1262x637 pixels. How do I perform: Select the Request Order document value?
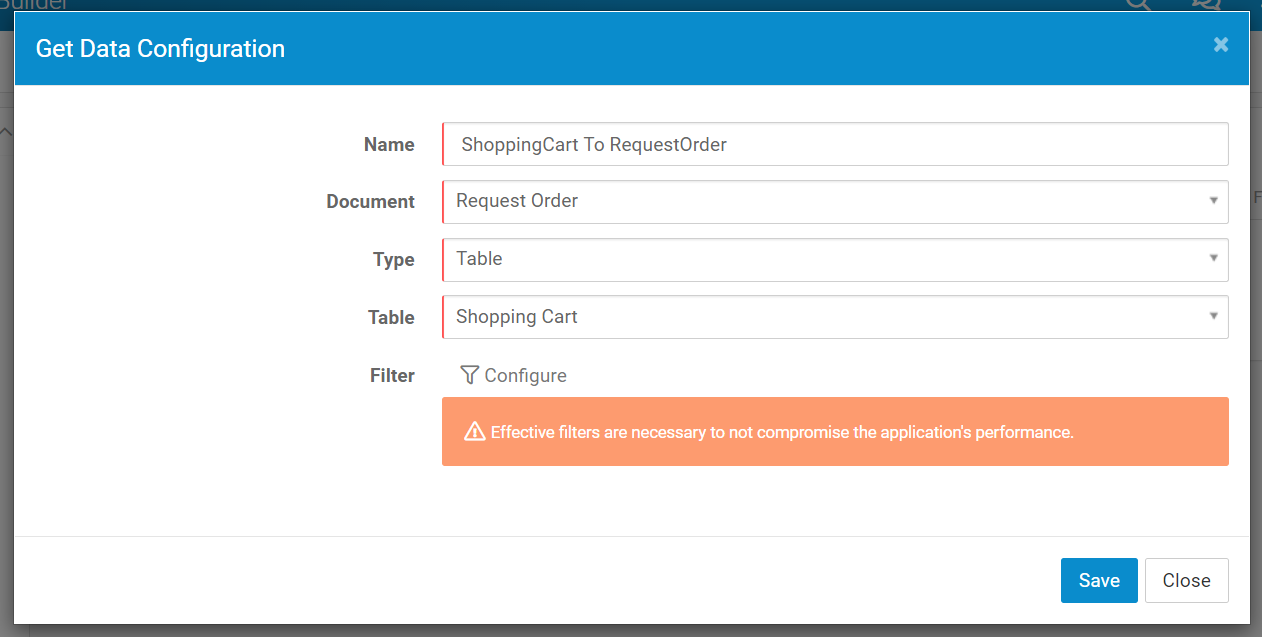pyautogui.click(x=517, y=201)
